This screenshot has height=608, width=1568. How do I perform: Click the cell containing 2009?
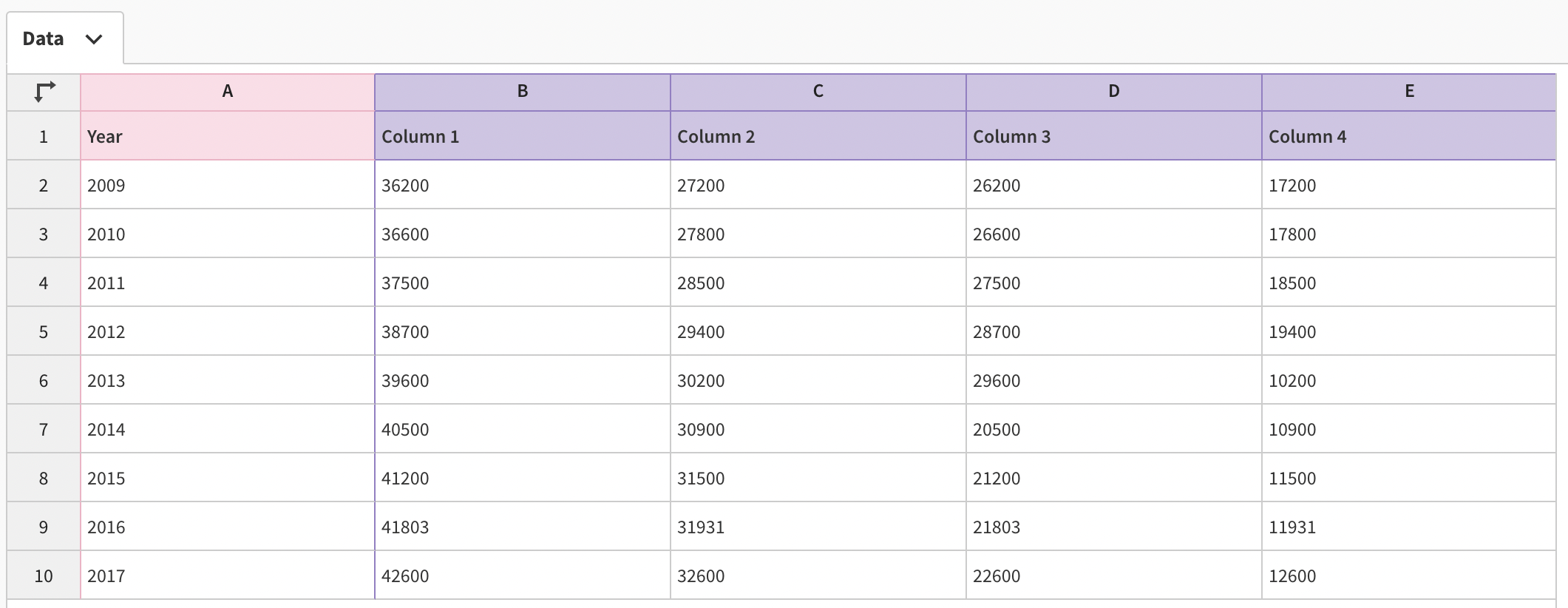coord(228,185)
